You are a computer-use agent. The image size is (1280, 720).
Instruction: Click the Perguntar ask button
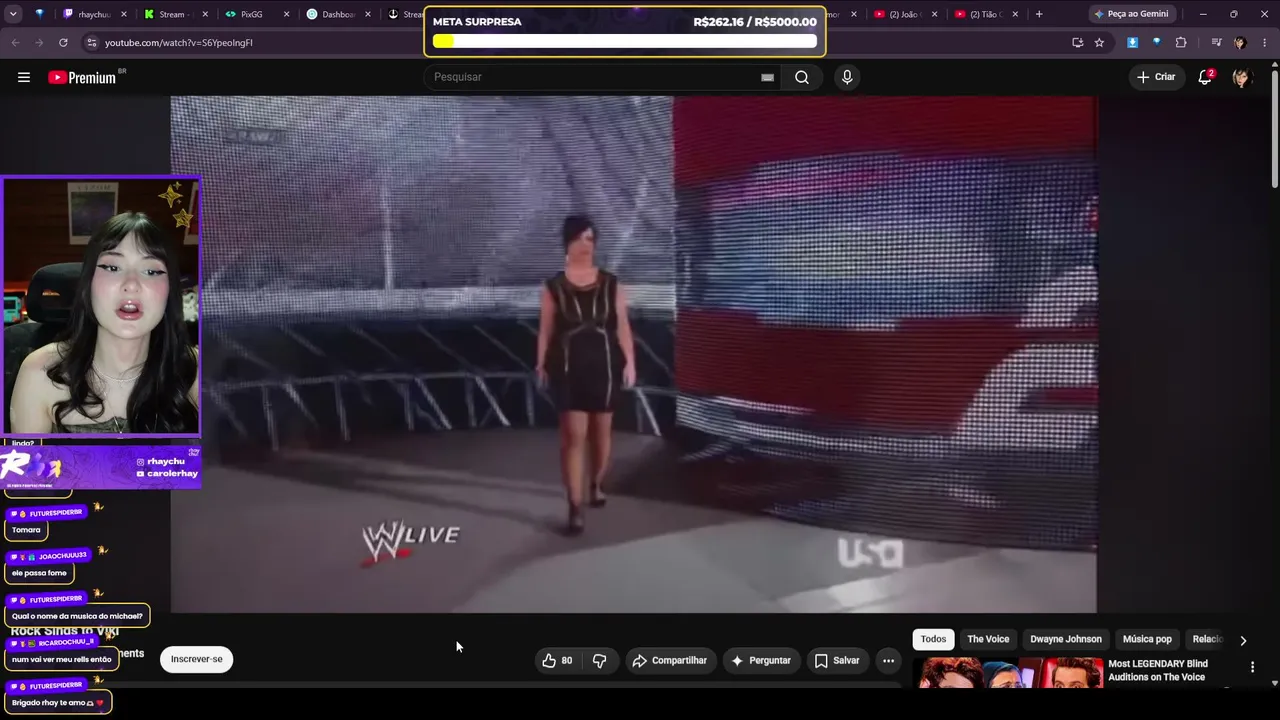tap(761, 660)
